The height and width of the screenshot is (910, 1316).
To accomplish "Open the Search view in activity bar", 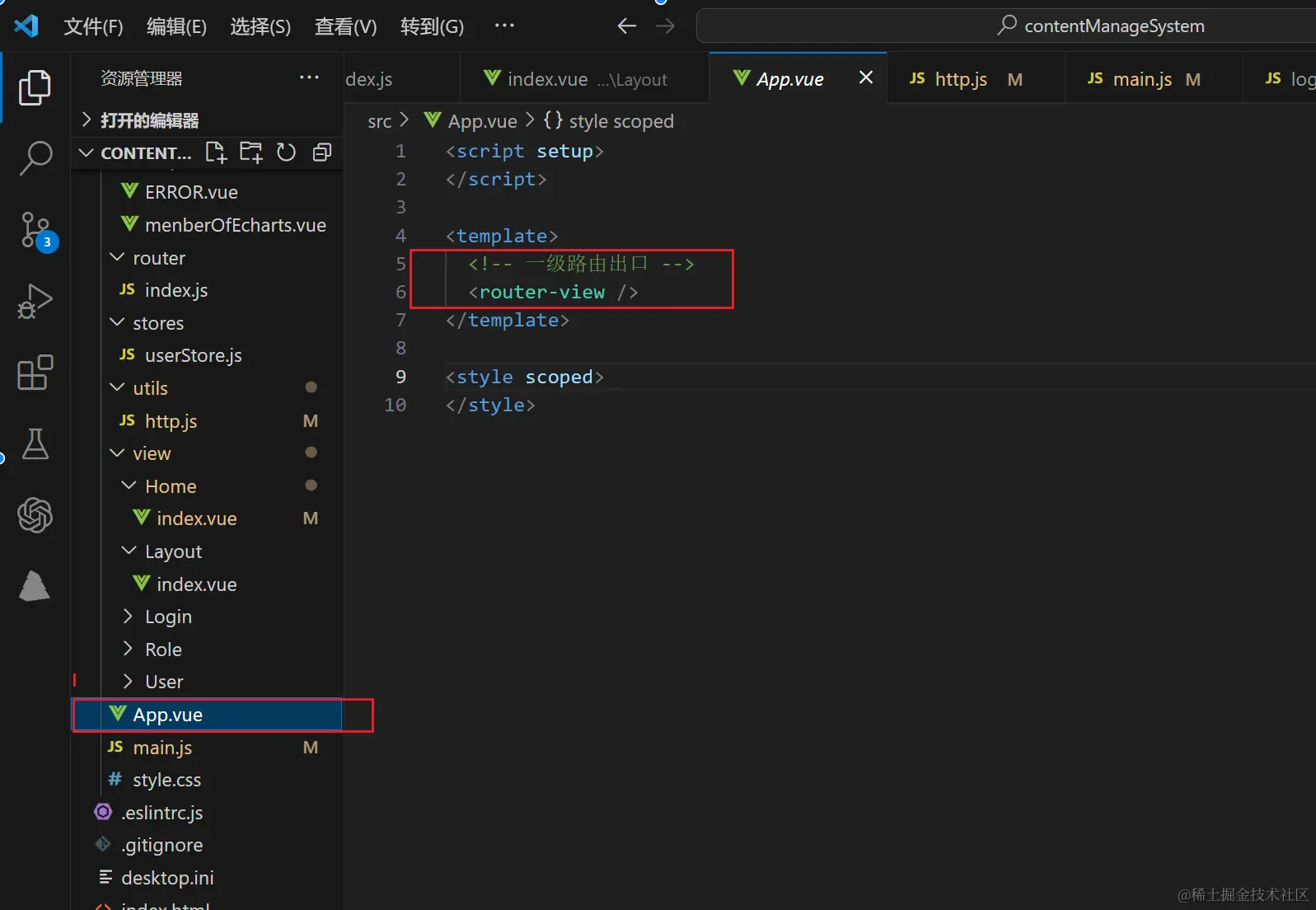I will (35, 158).
